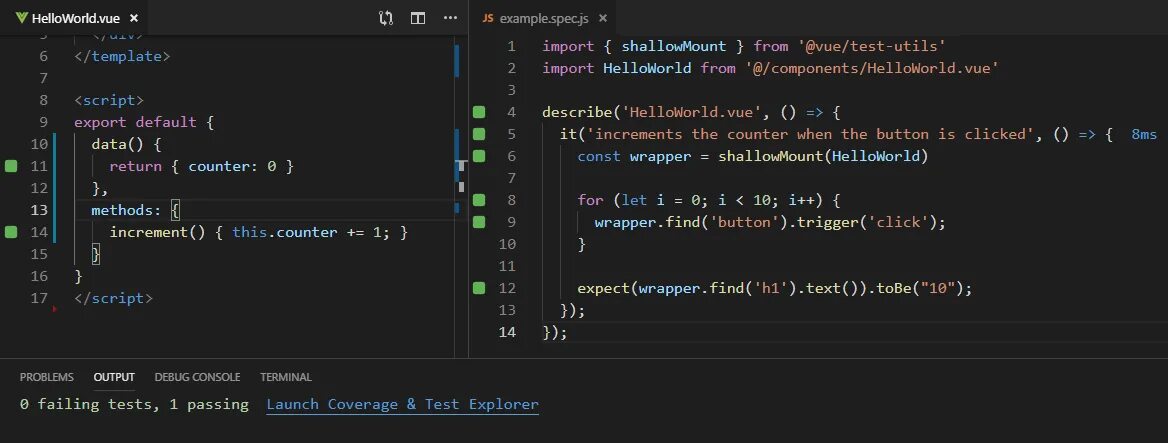Click green marker beside trigger('click') line 9
Image resolution: width=1168 pixels, height=443 pixels.
pyautogui.click(x=478, y=222)
